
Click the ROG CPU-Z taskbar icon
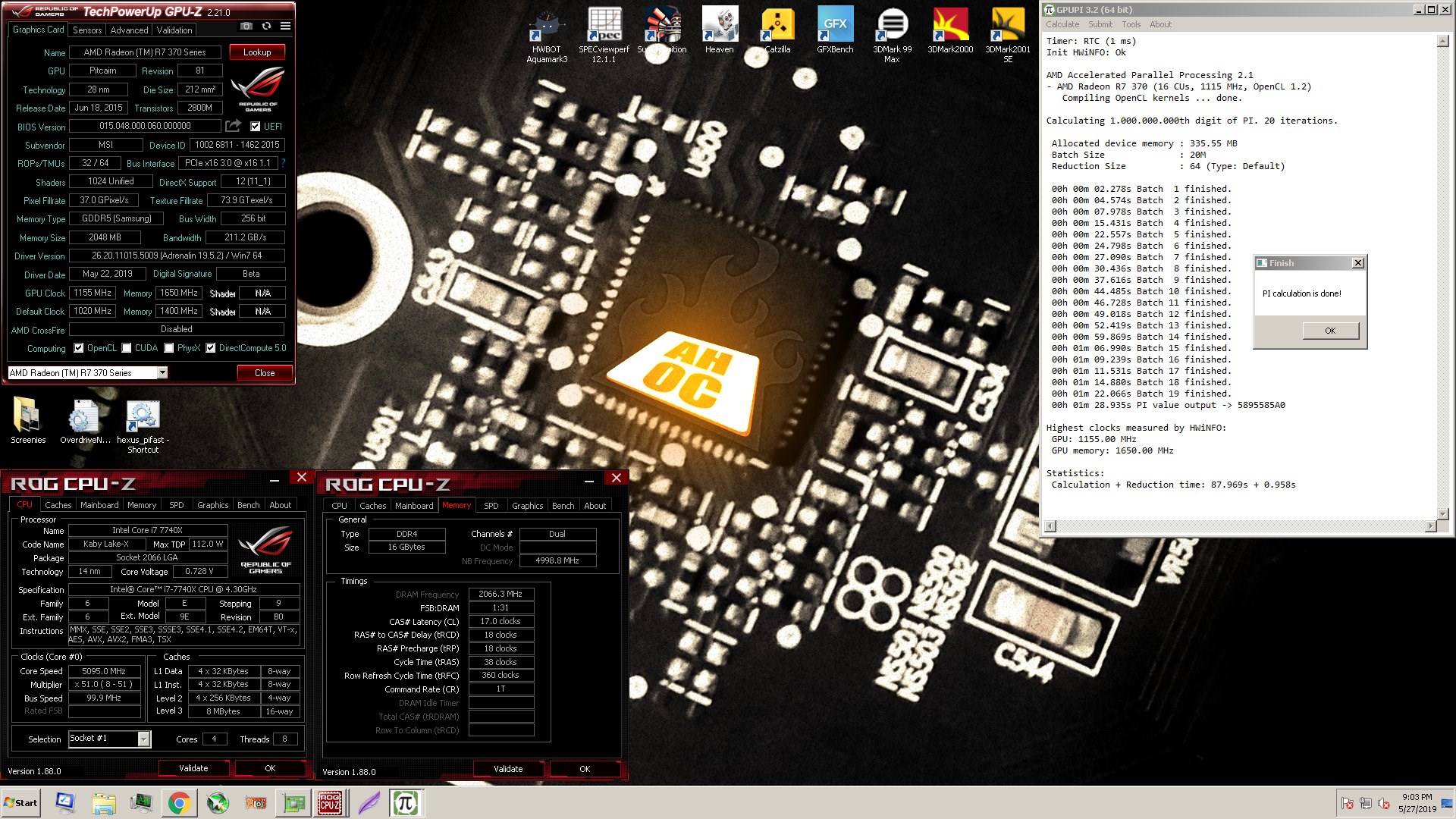click(x=329, y=803)
